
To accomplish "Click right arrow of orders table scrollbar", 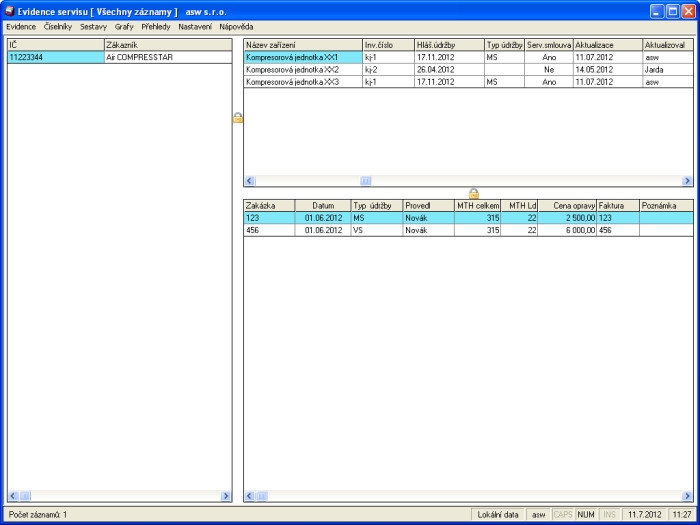I will coord(687,496).
